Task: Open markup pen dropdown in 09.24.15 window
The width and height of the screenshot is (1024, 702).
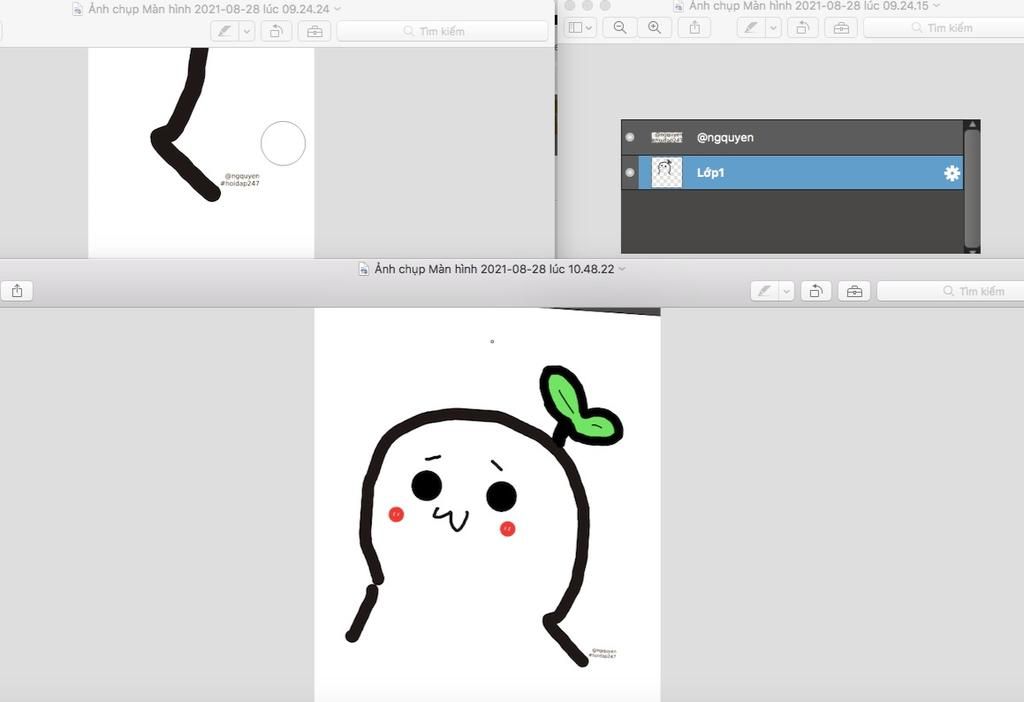Action: tap(773, 27)
